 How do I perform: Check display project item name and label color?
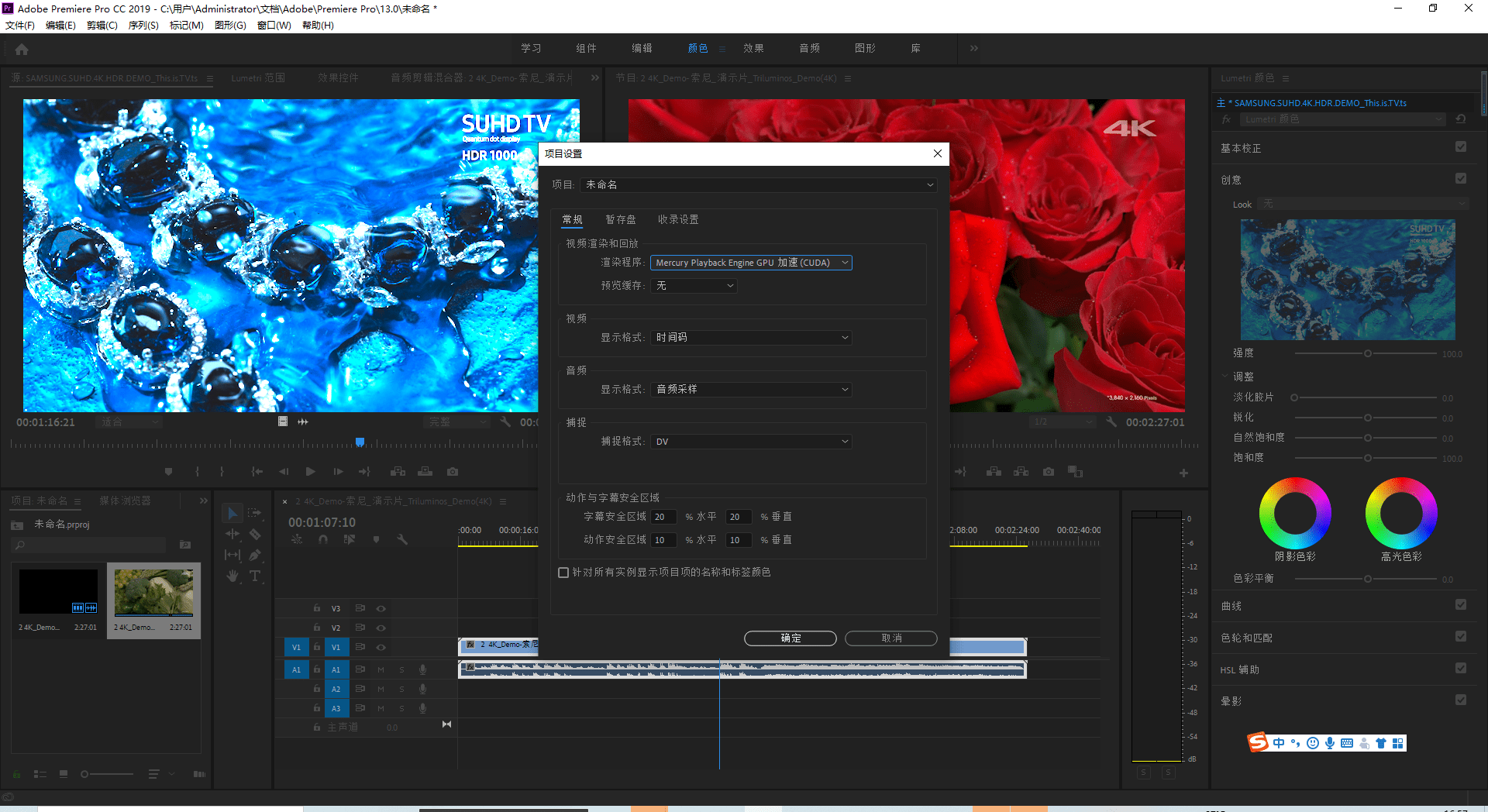(563, 573)
